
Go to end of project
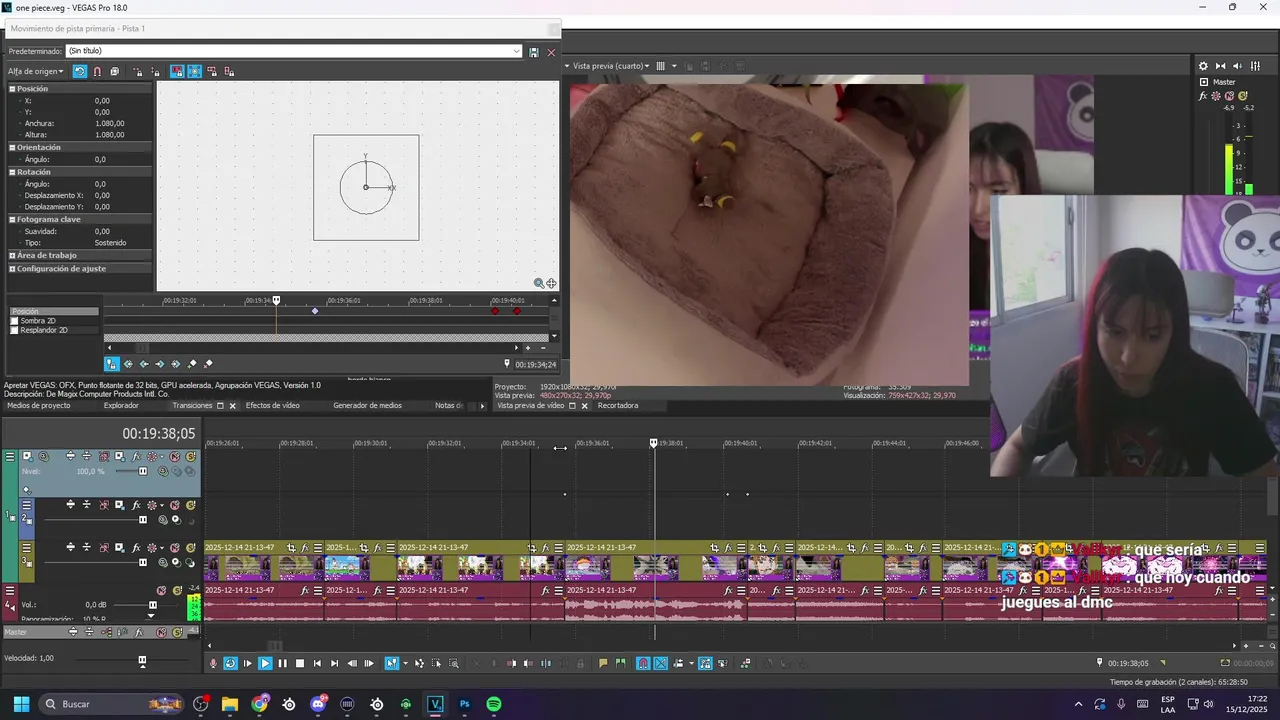click(x=334, y=663)
